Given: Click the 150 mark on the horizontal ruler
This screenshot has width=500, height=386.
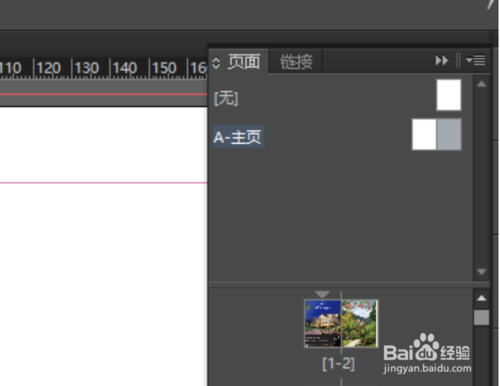Looking at the screenshot, I should point(164,68).
